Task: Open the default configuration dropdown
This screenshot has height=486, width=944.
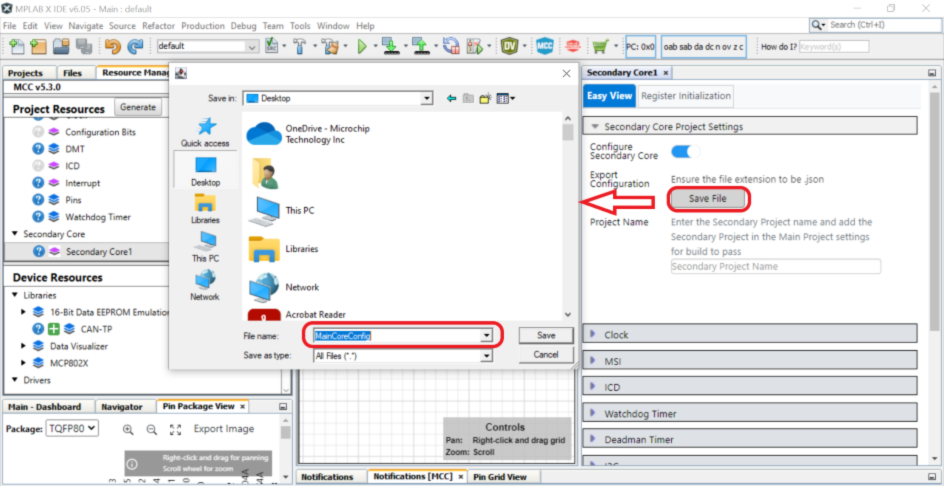Action: point(252,46)
